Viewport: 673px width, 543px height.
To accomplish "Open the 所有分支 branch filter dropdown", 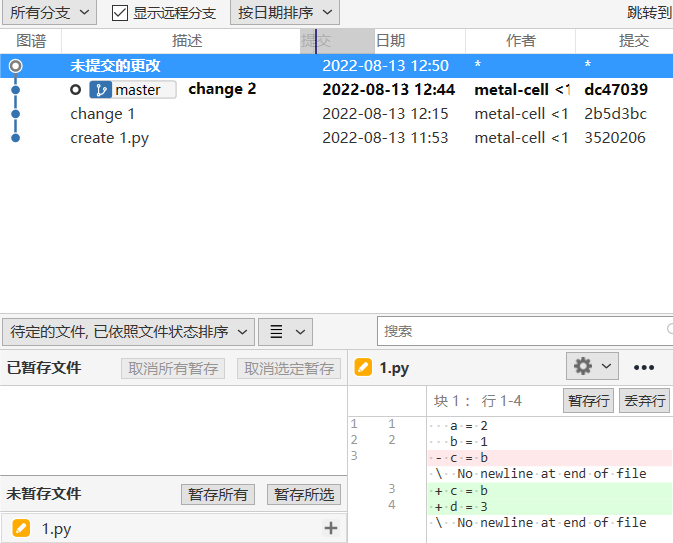I will (x=49, y=12).
